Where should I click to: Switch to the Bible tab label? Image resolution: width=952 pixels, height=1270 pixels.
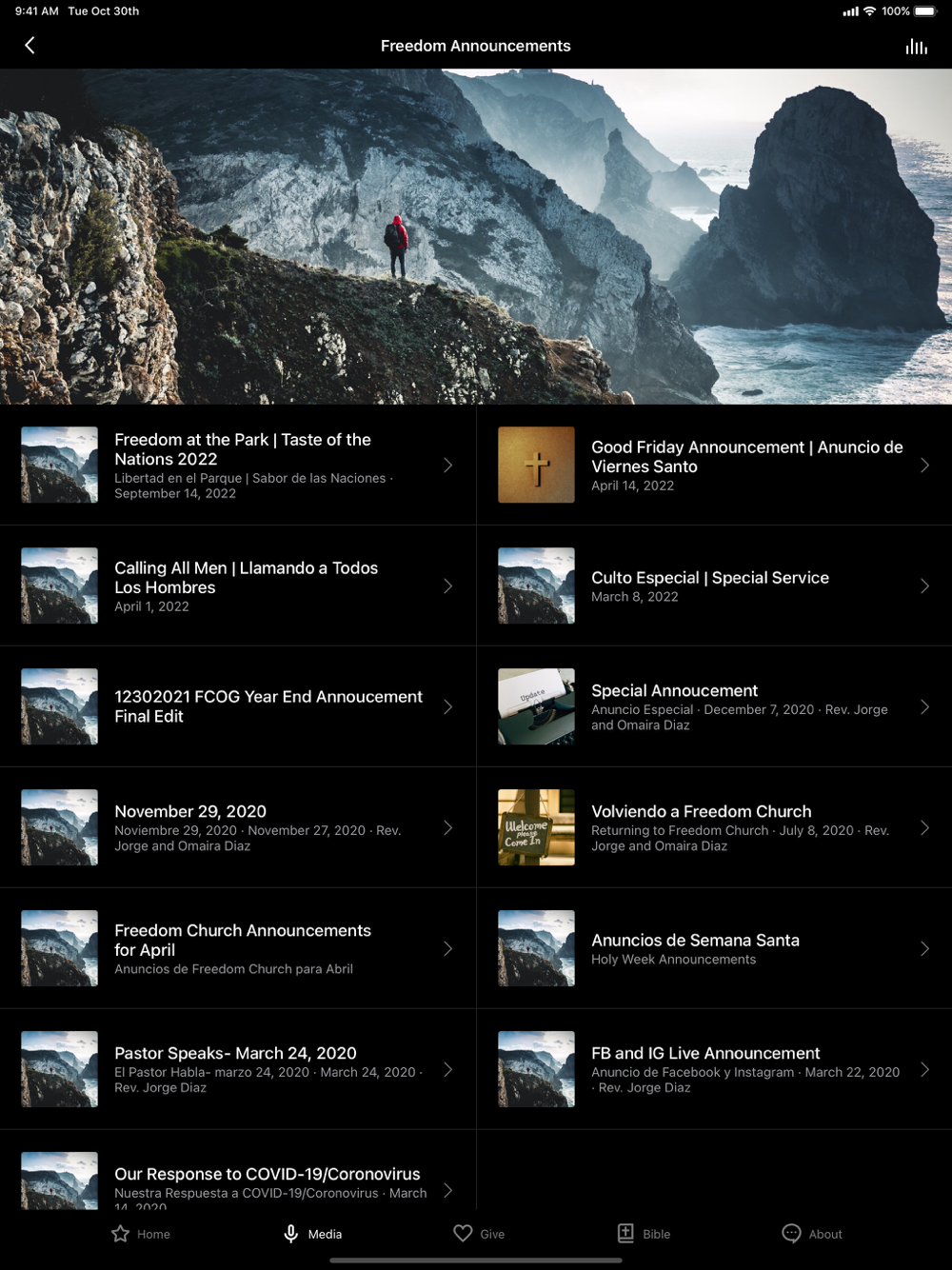[x=656, y=1234]
